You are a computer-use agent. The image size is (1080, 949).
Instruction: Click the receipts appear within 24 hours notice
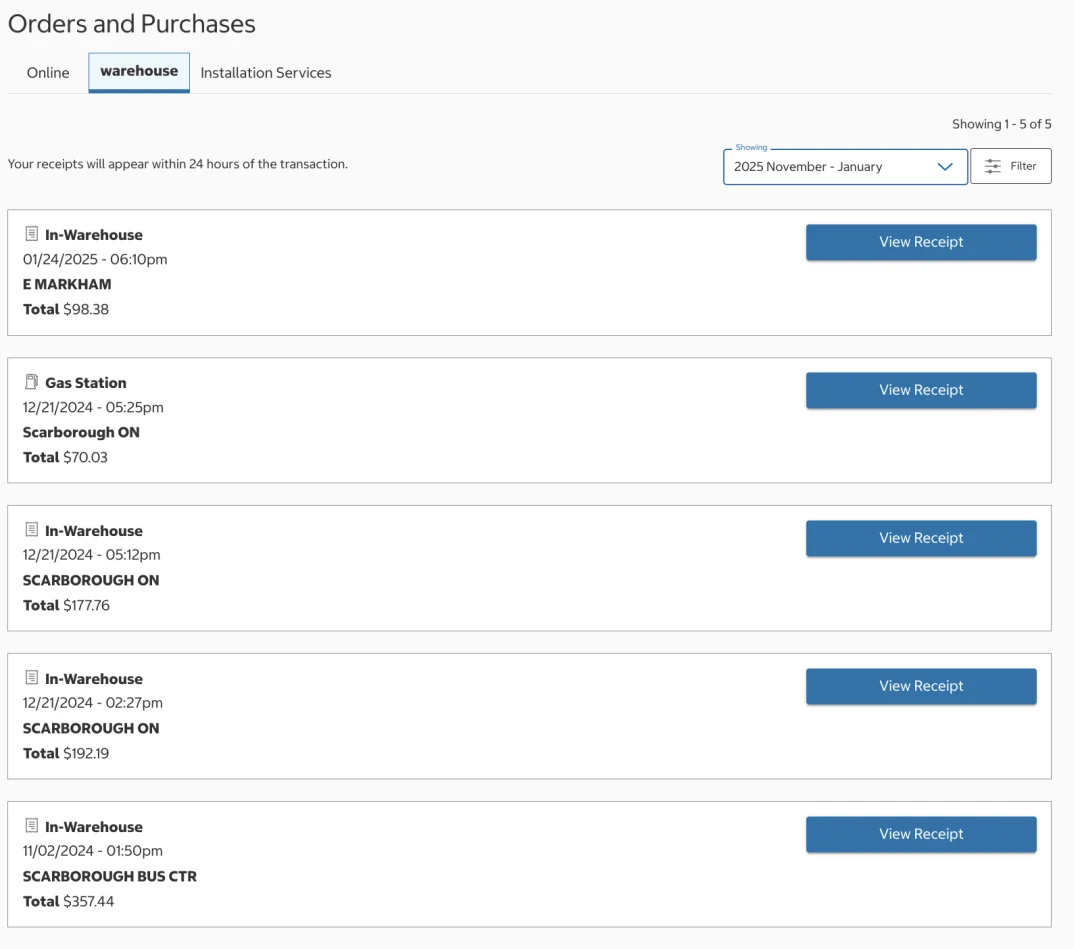click(178, 164)
